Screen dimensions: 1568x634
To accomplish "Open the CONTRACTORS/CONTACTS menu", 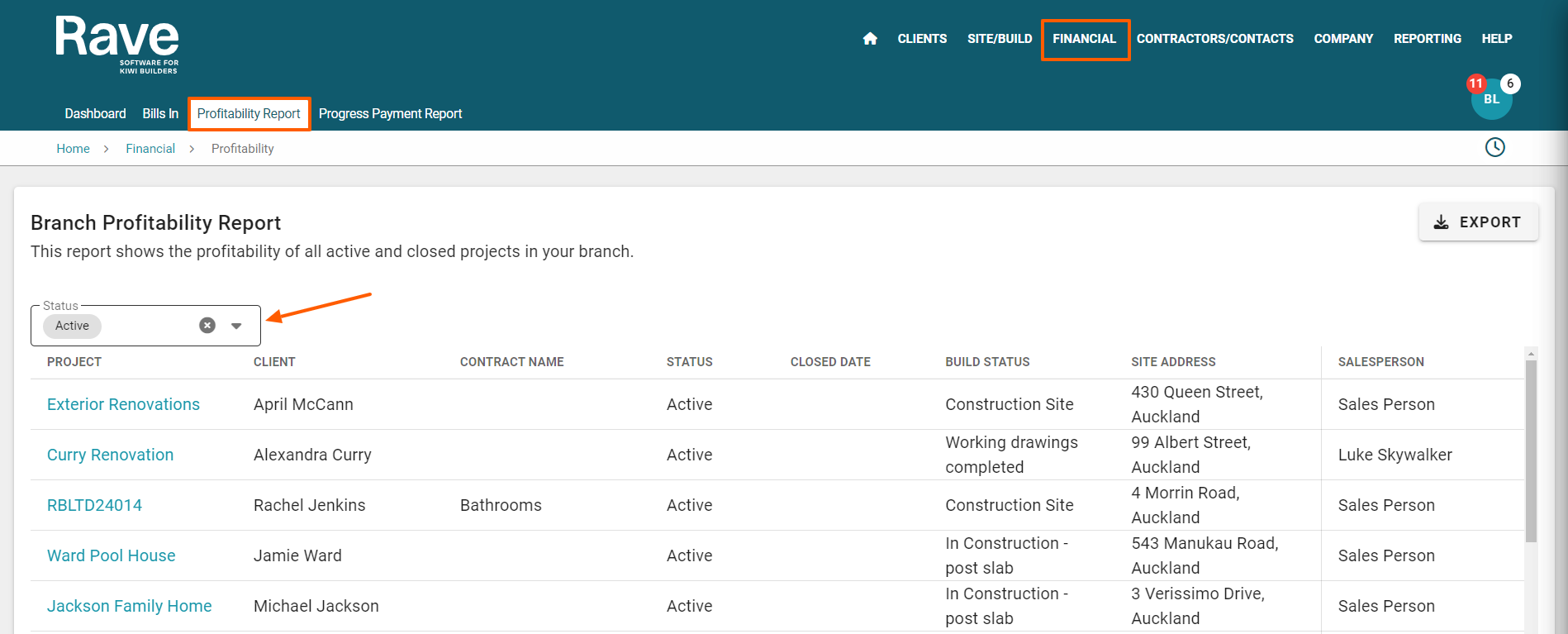I will pyautogui.click(x=1215, y=39).
